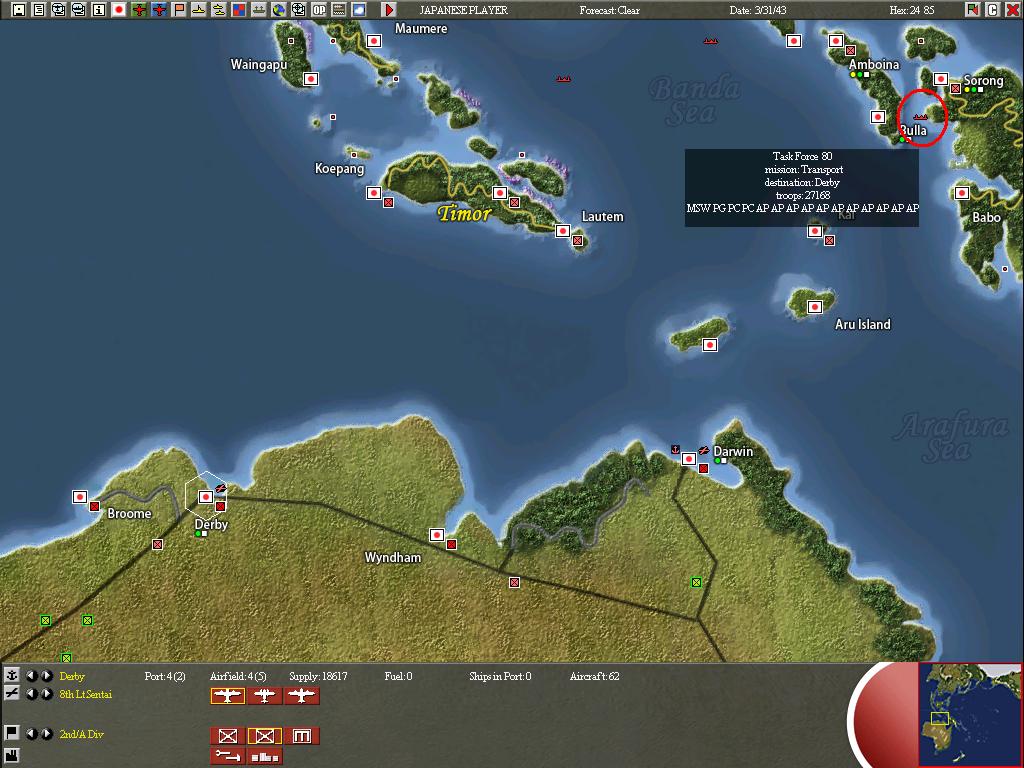Select the red plane on blue icon

click(x=159, y=10)
